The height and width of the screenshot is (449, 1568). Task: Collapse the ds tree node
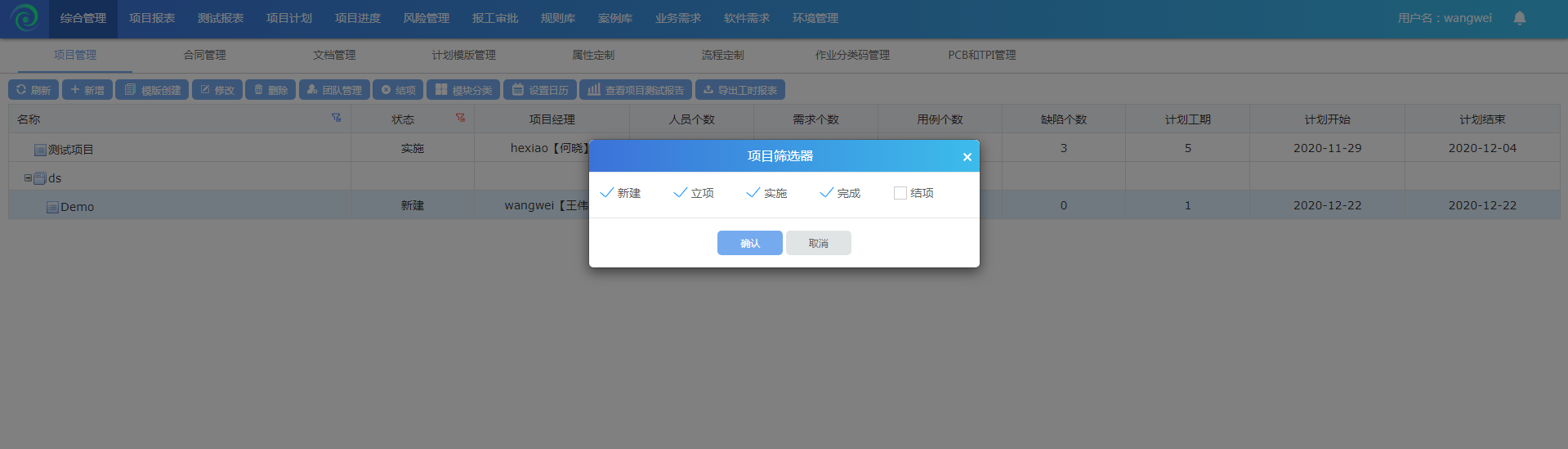click(28, 177)
